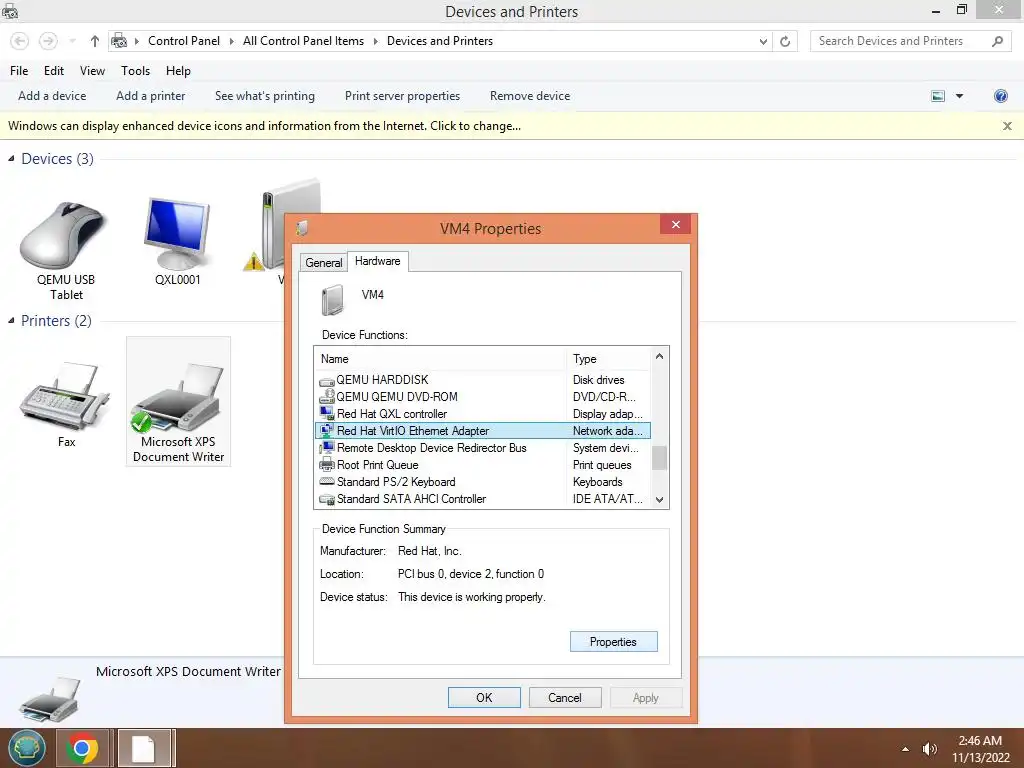Click the All Control Panel Items breadcrumb
The width and height of the screenshot is (1024, 768).
pyautogui.click(x=303, y=41)
